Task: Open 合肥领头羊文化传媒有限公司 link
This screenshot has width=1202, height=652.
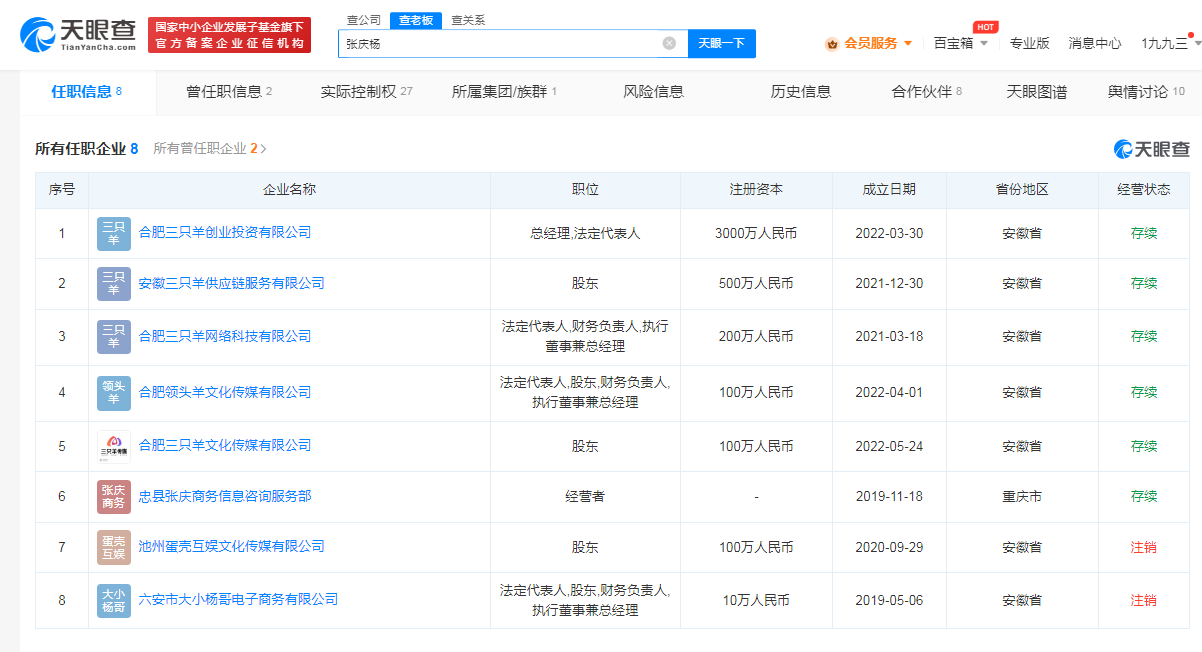Action: pyautogui.click(x=225, y=392)
